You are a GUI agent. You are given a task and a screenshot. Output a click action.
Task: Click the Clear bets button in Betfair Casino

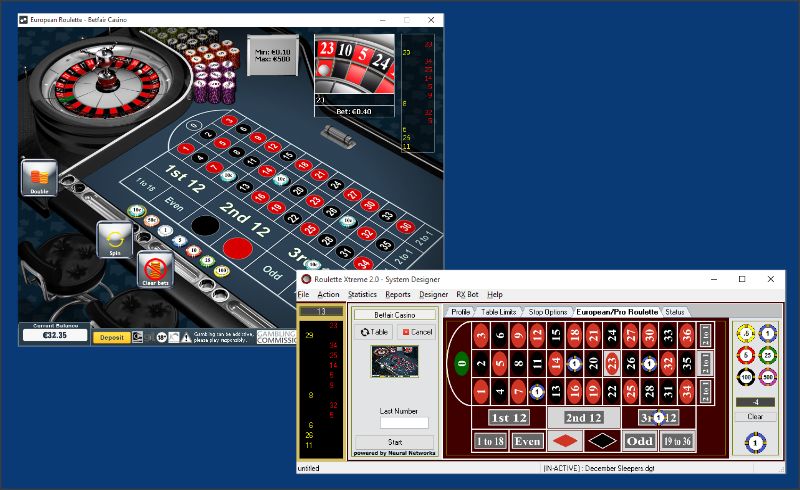[x=155, y=269]
